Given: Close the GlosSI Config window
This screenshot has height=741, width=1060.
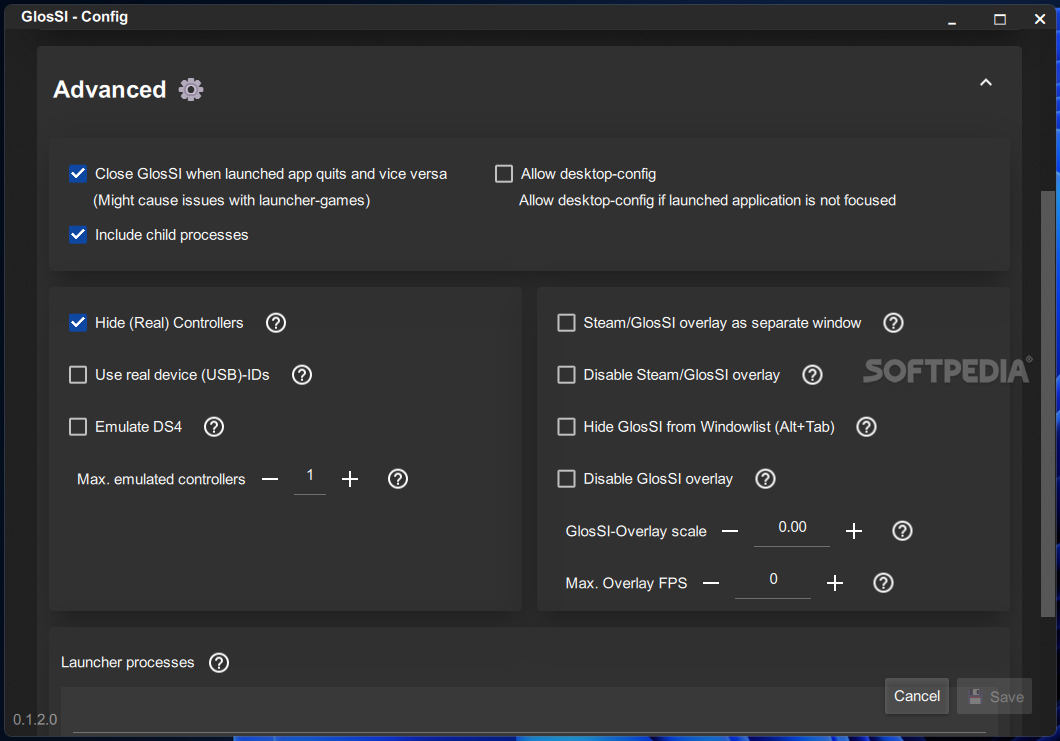Looking at the screenshot, I should 1040,19.
